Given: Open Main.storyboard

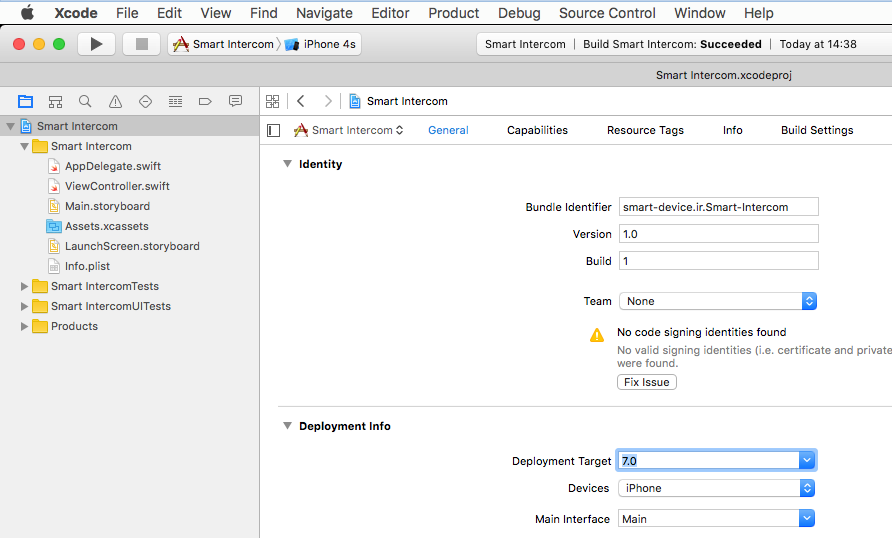Looking at the screenshot, I should (108, 206).
